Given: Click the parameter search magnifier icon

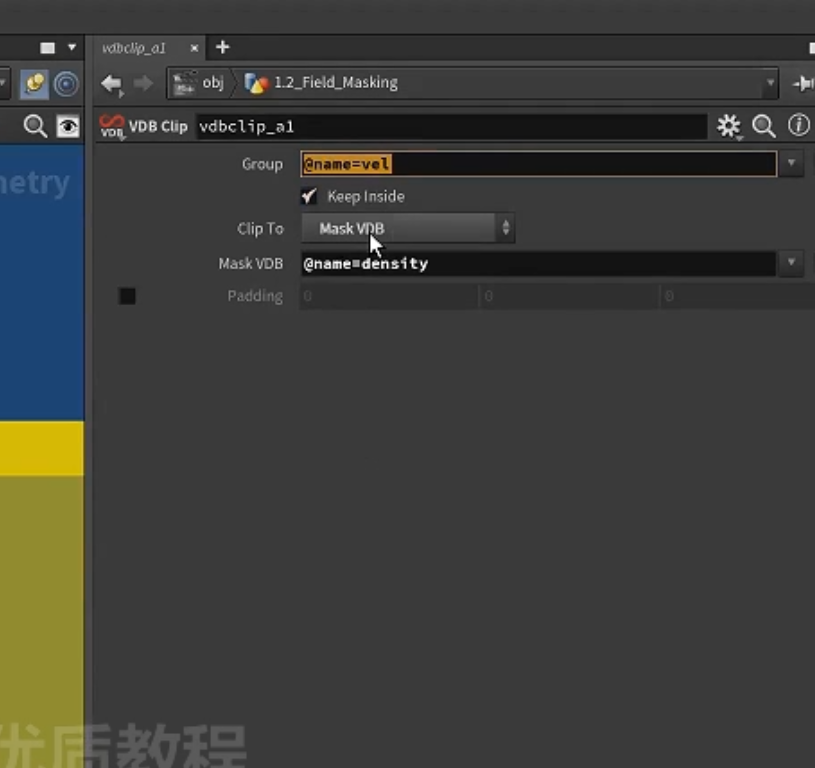Looking at the screenshot, I should click(x=764, y=126).
